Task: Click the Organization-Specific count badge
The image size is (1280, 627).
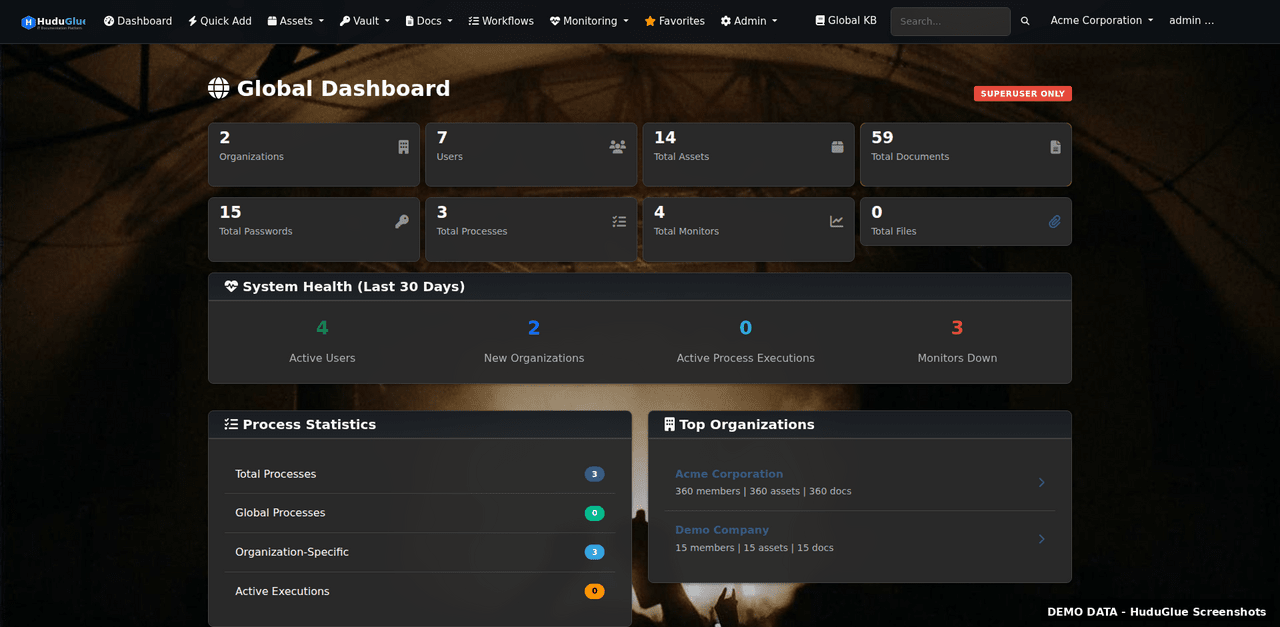Action: tap(595, 552)
